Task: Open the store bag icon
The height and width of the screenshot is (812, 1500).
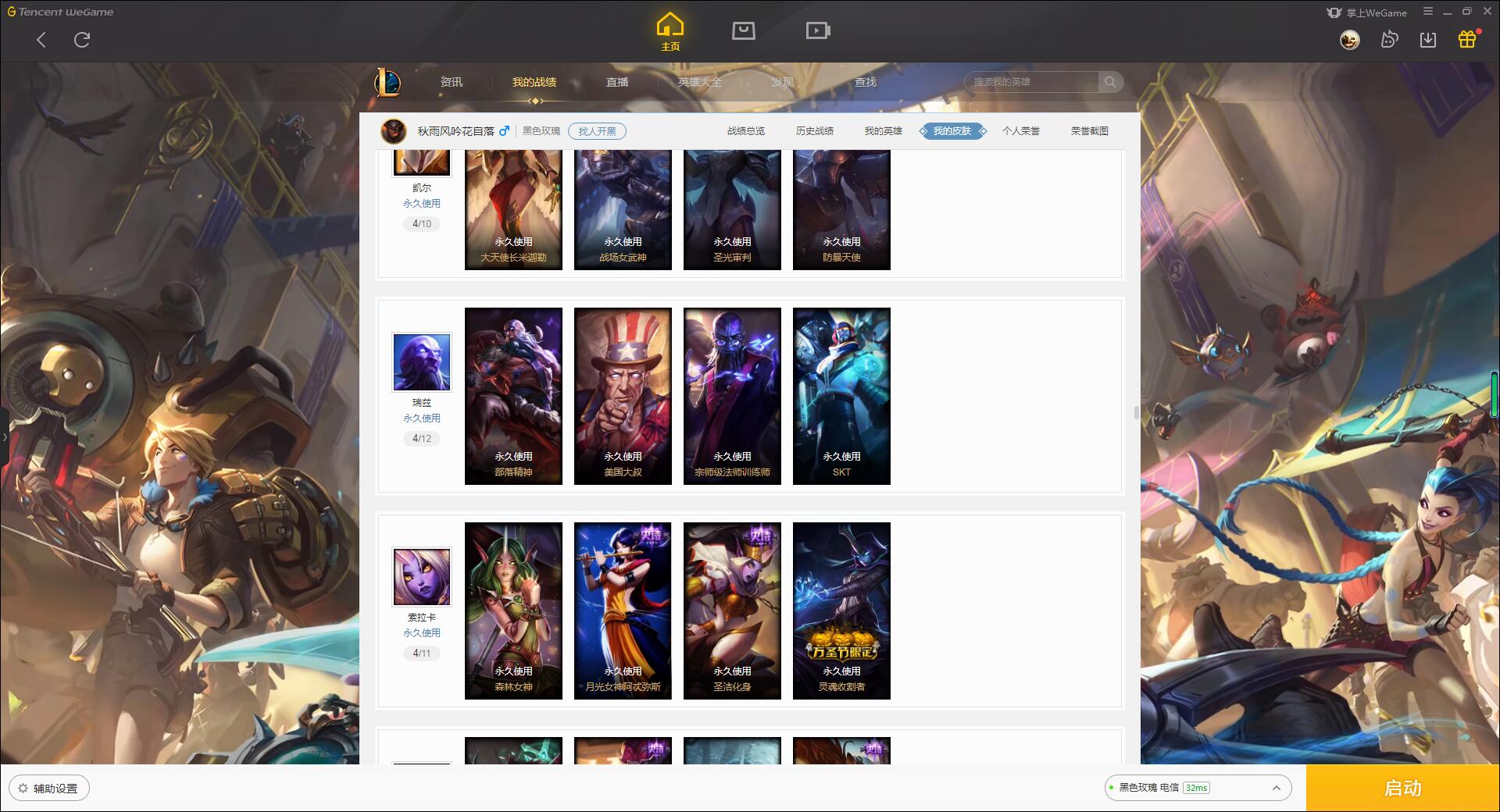Action: tap(743, 30)
